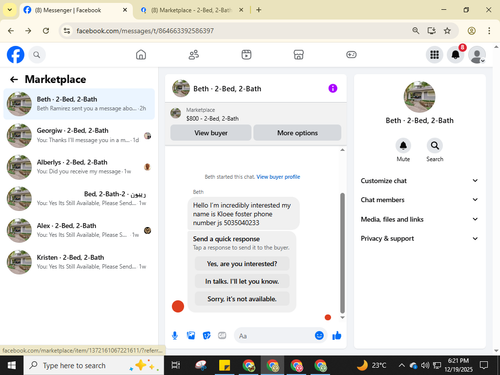Open the Arabic-named 2-Bed, 2-Bath conversation
Viewport: 500px width, 375px height.
[79, 199]
